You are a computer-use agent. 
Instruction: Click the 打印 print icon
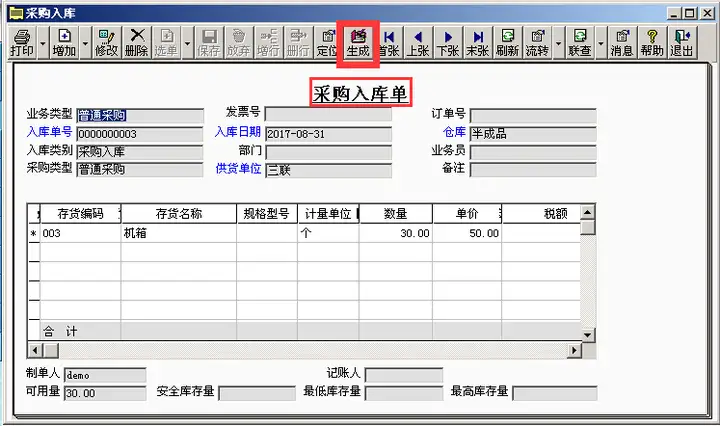tap(22, 43)
